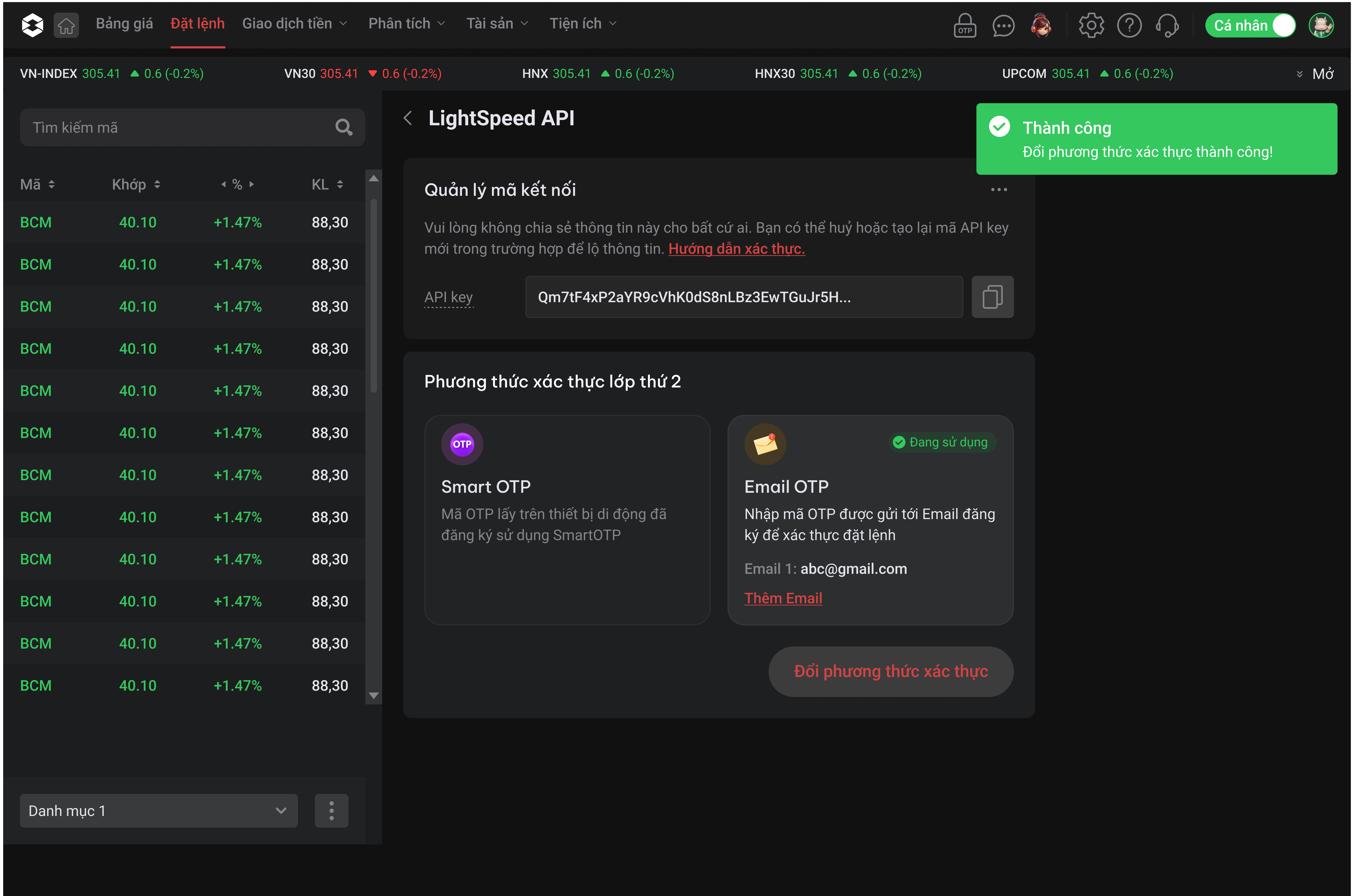
Task: Open the Hướng dẫn xác thực link
Action: tap(736, 249)
